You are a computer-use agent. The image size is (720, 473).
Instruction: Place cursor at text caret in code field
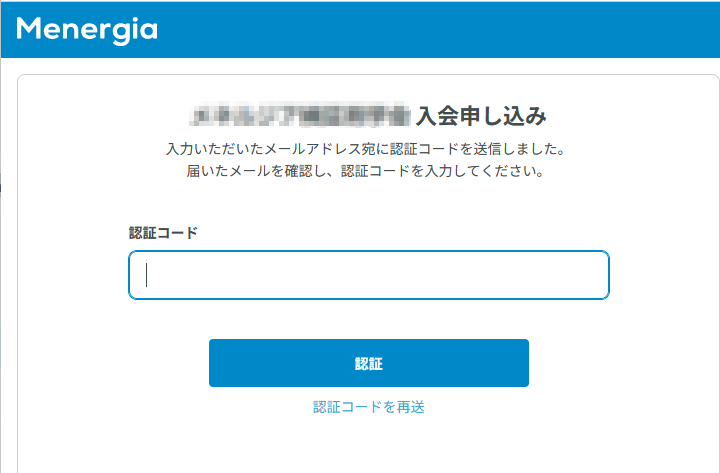pyautogui.click(x=146, y=275)
